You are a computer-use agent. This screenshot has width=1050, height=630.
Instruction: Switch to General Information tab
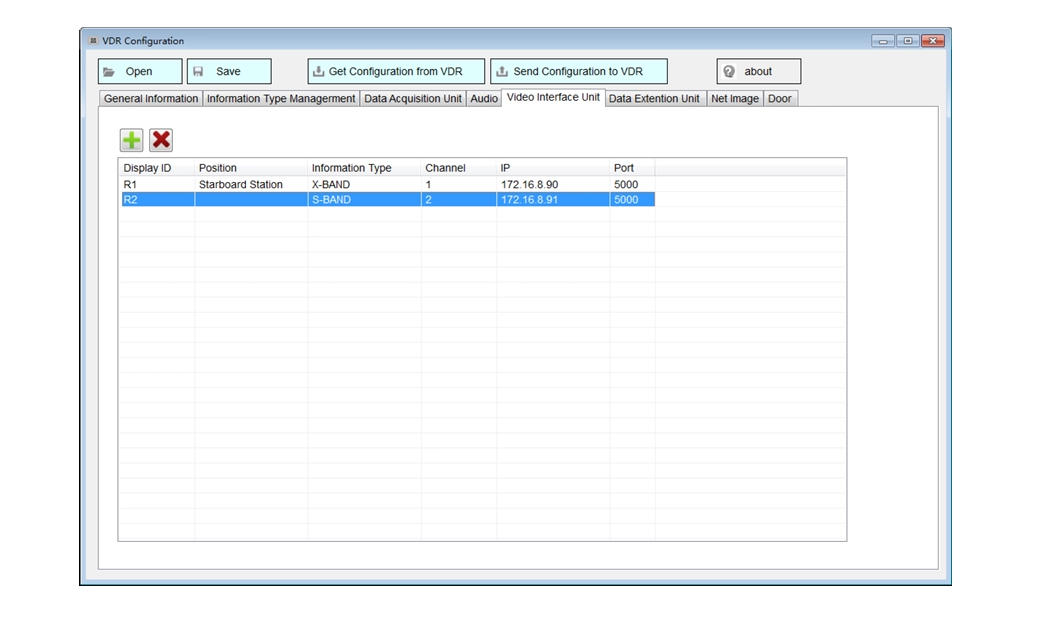[x=151, y=99]
